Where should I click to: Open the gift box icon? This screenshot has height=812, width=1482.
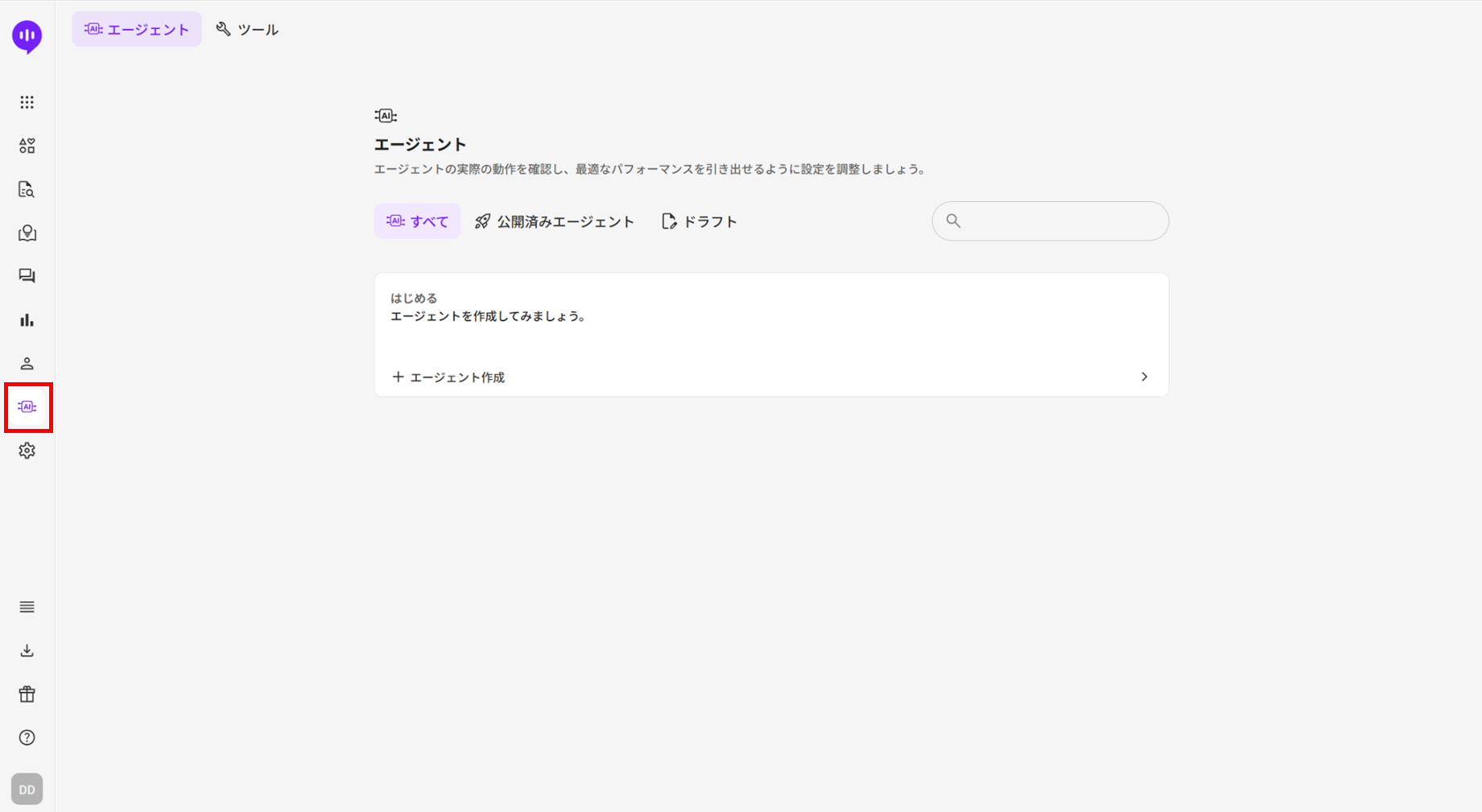(x=27, y=694)
